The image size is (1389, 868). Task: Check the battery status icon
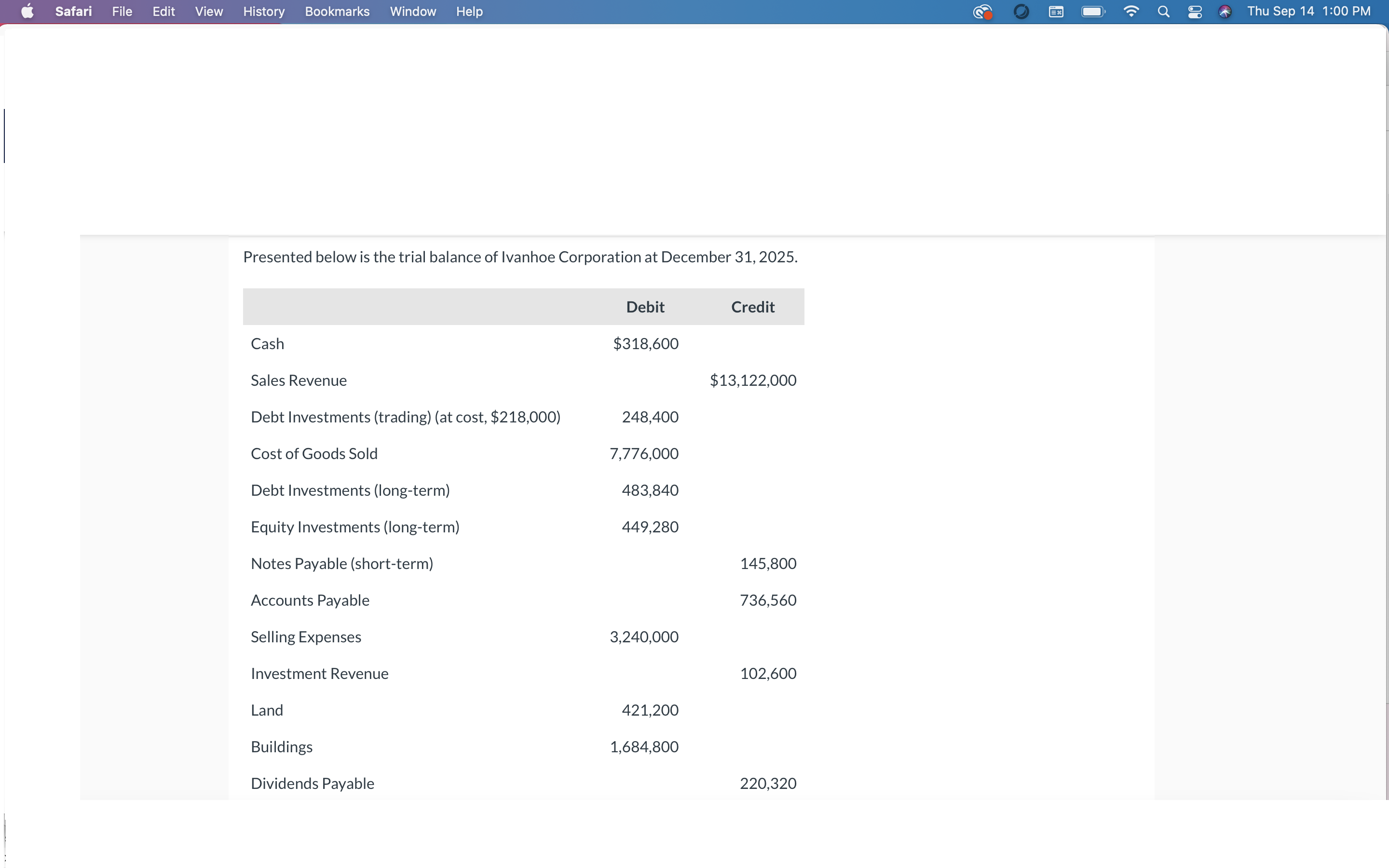pyautogui.click(x=1092, y=12)
